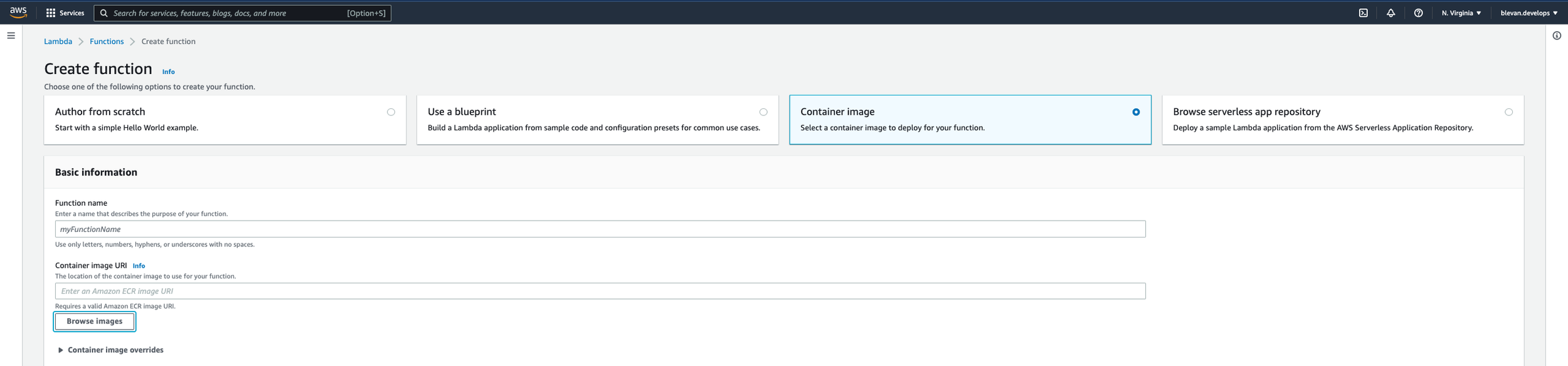Open the N. Virginia region dropdown

[1461, 13]
